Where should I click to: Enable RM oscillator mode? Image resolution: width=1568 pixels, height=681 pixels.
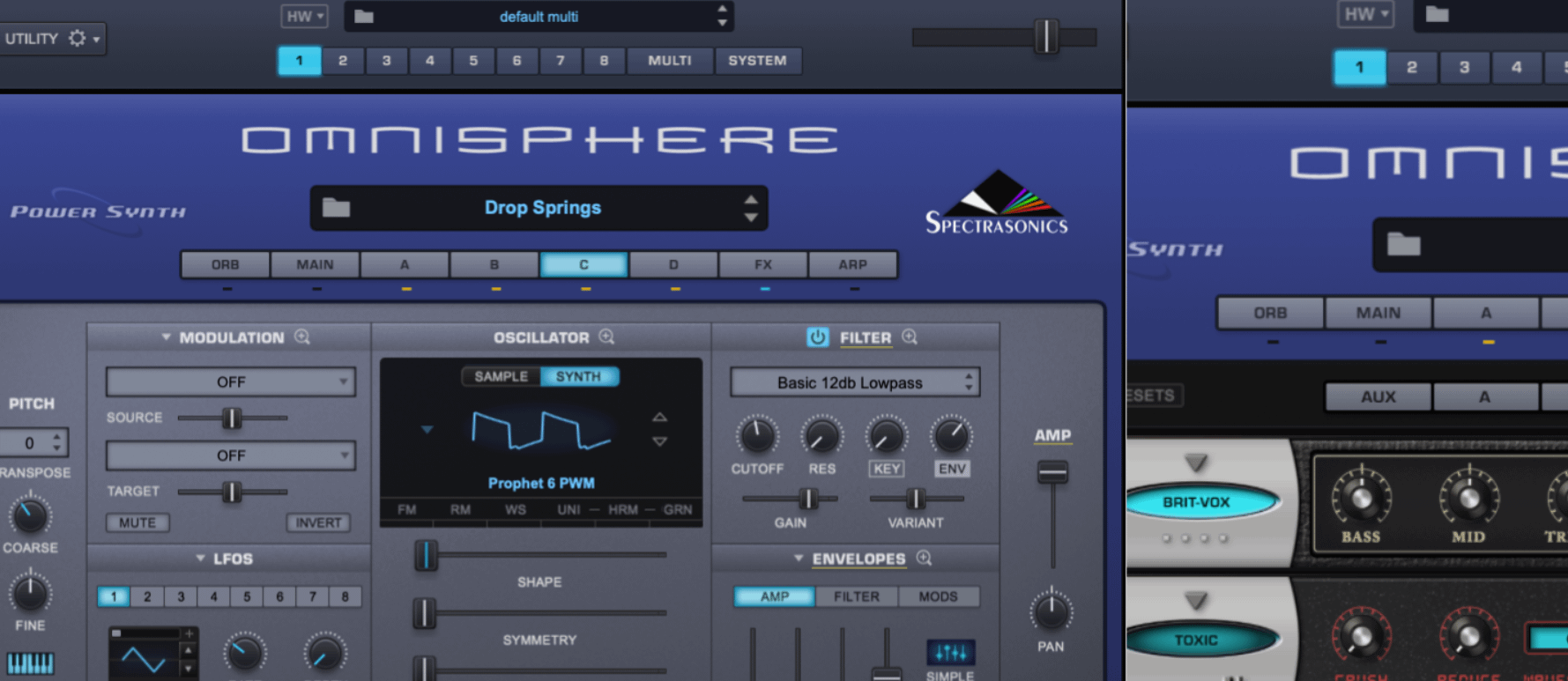click(460, 509)
